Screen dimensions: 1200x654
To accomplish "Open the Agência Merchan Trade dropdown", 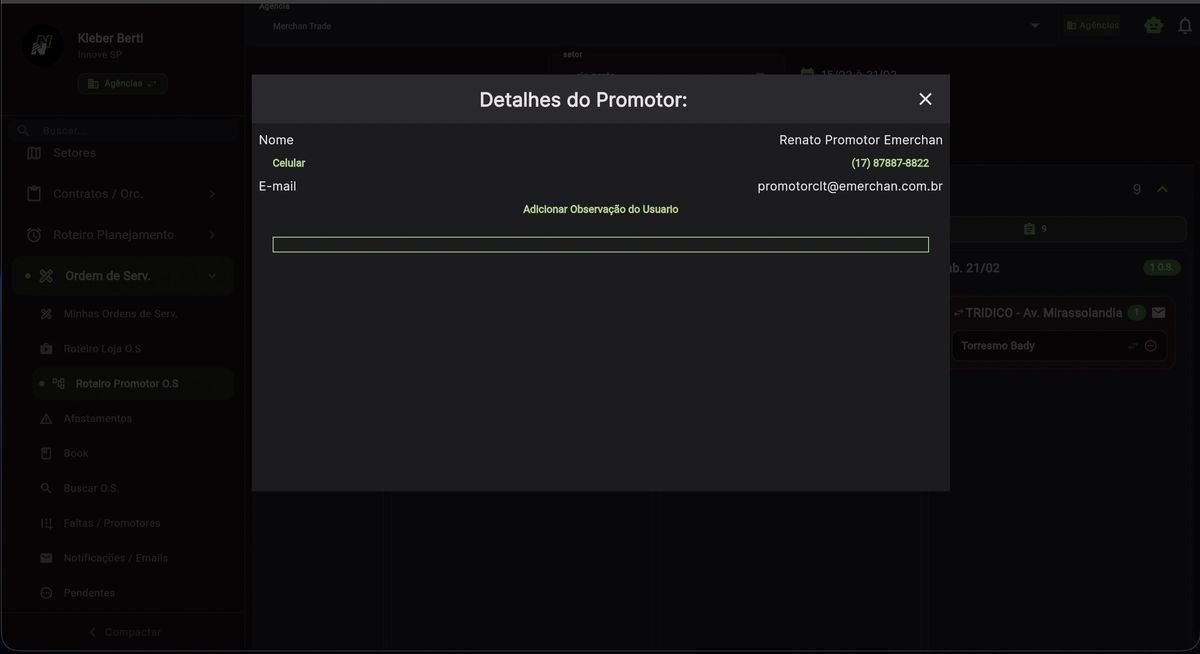I will pos(1034,26).
